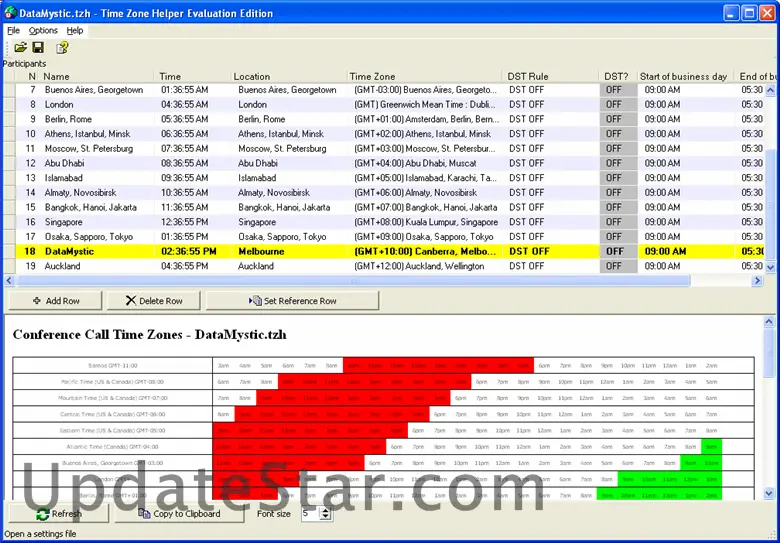Viewport: 780px width, 543px height.
Task: Click the chart pane scroll up arrow
Action: pos(770,321)
